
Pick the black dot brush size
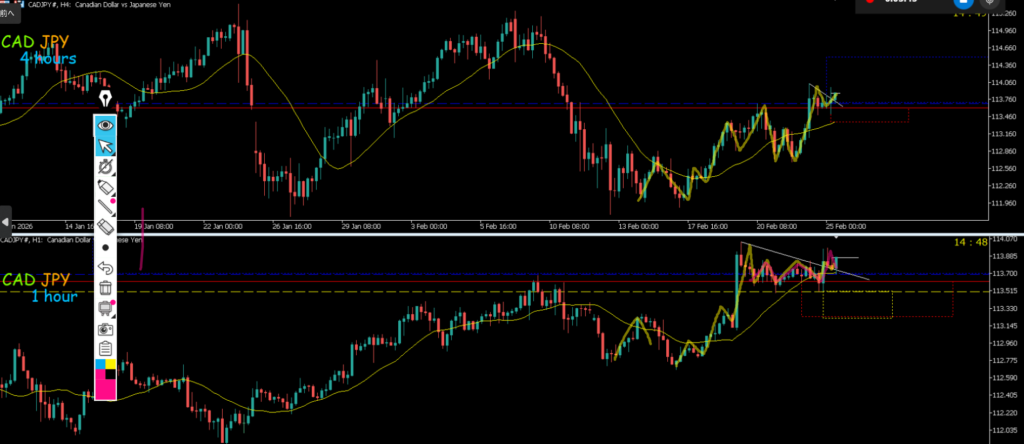coord(106,247)
